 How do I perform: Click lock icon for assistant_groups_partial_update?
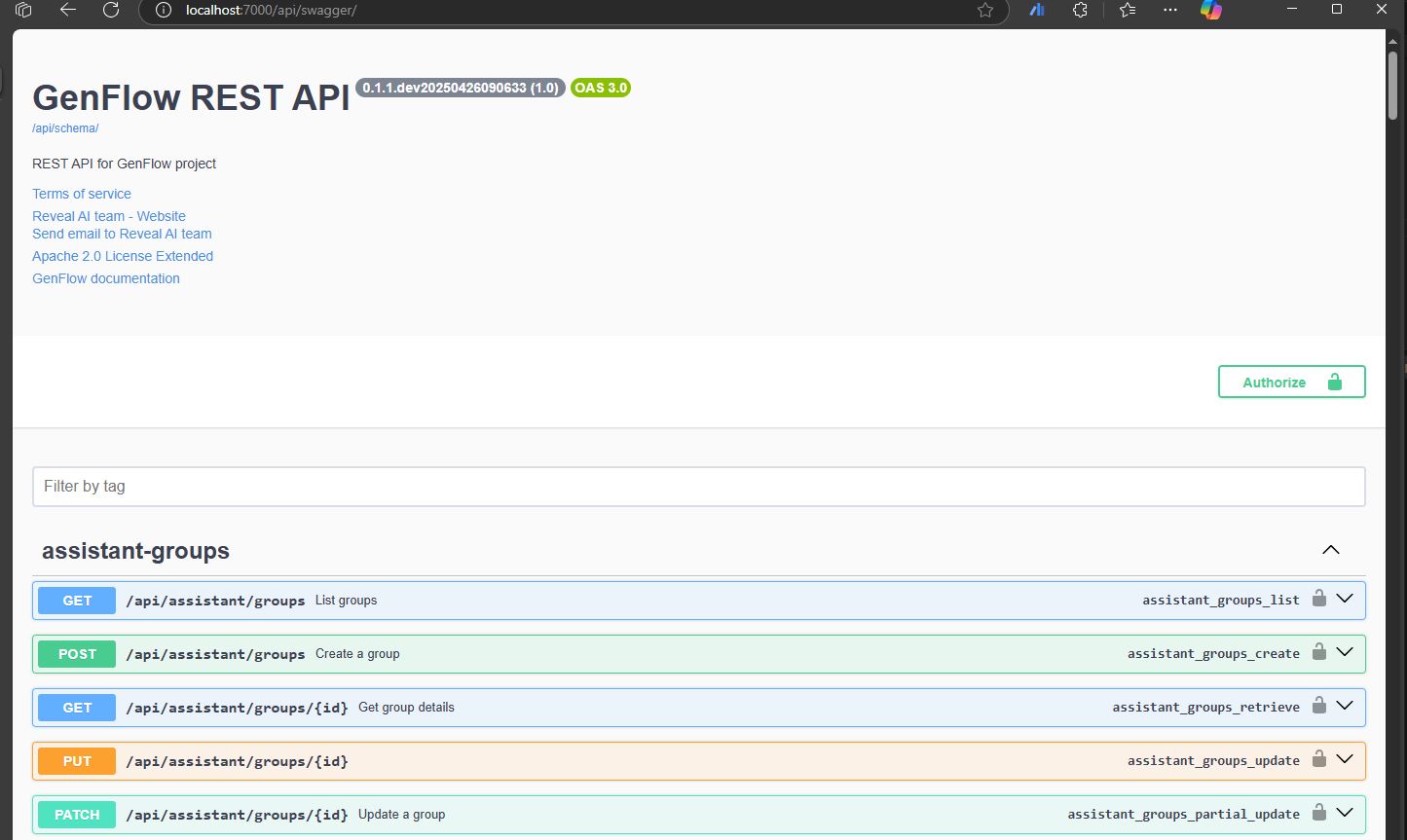1319,813
